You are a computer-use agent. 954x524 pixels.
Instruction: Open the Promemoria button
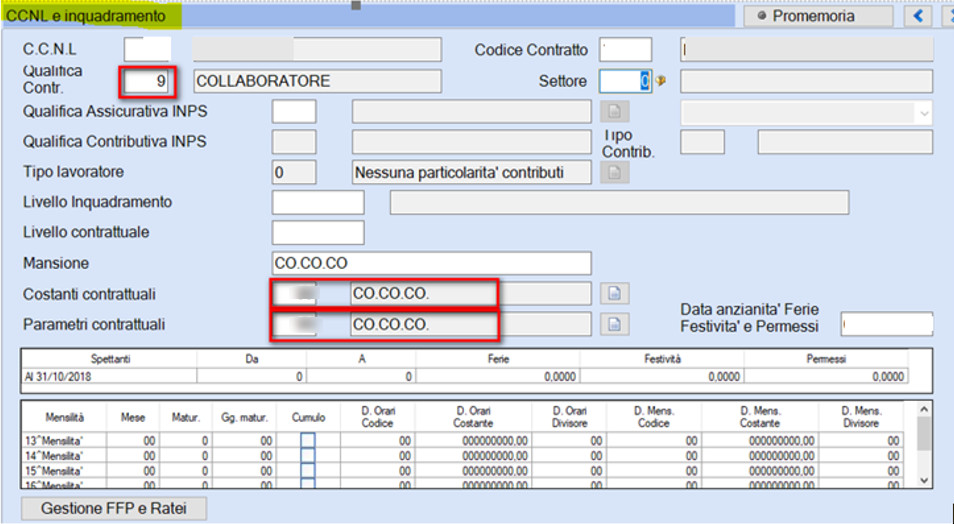click(818, 16)
